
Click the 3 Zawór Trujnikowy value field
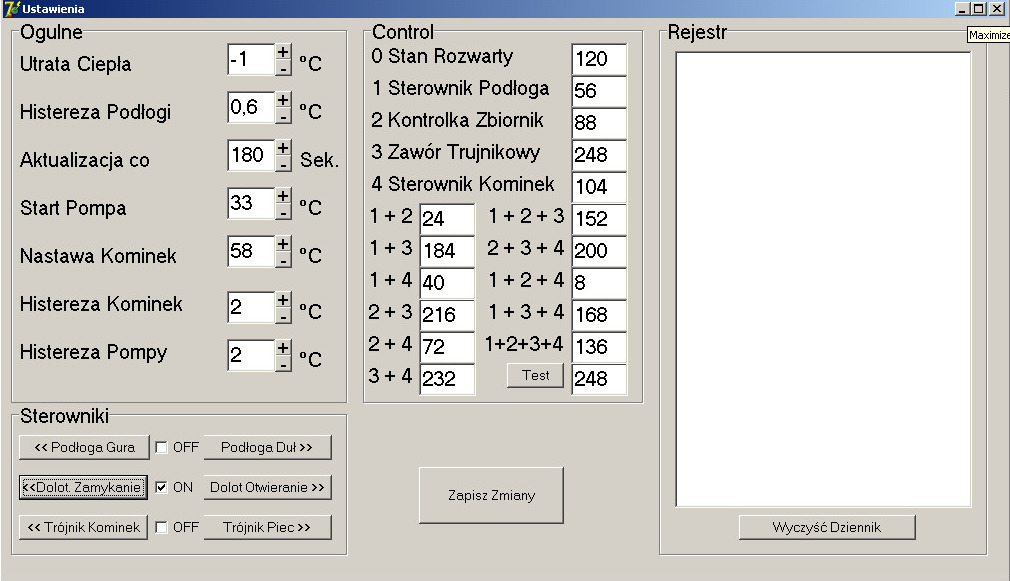(x=598, y=155)
